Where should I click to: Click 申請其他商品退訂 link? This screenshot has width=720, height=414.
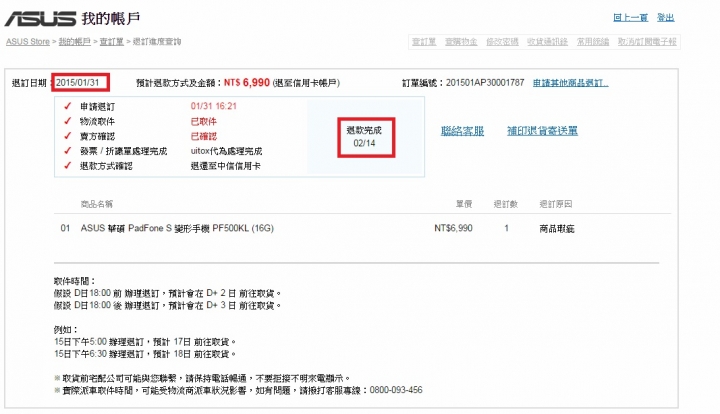pos(570,83)
